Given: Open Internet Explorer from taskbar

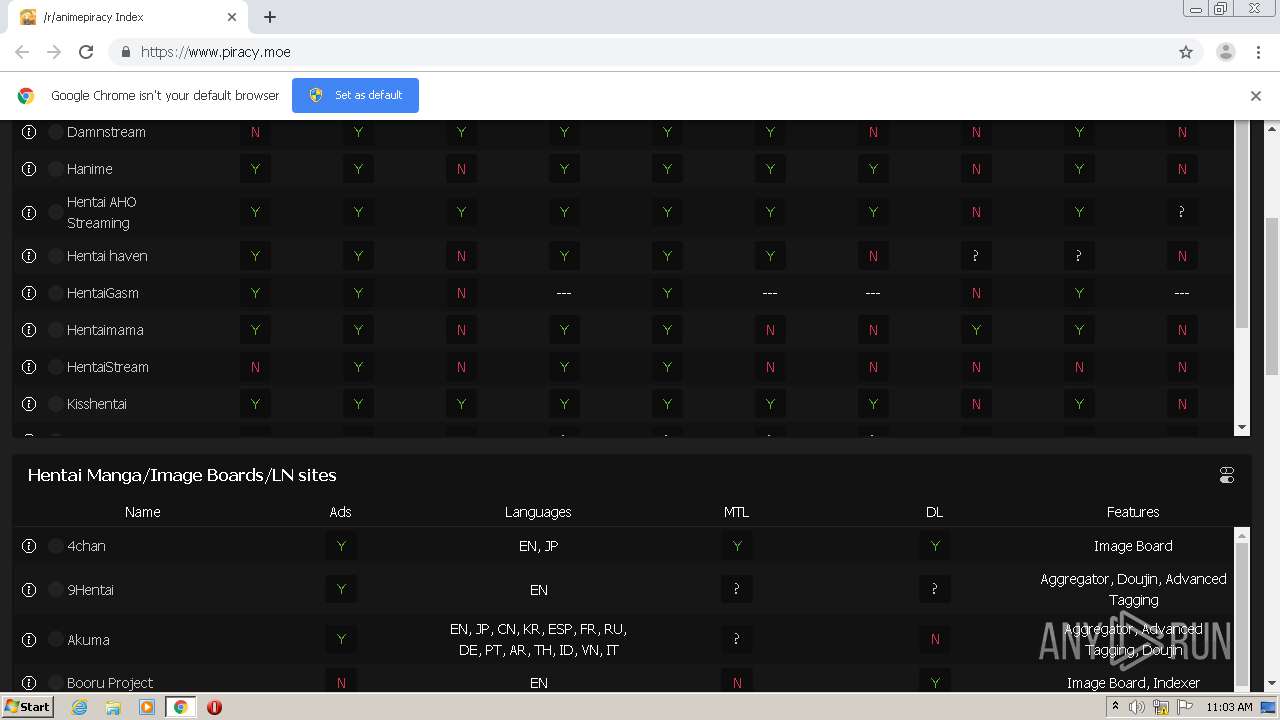Looking at the screenshot, I should (x=80, y=707).
